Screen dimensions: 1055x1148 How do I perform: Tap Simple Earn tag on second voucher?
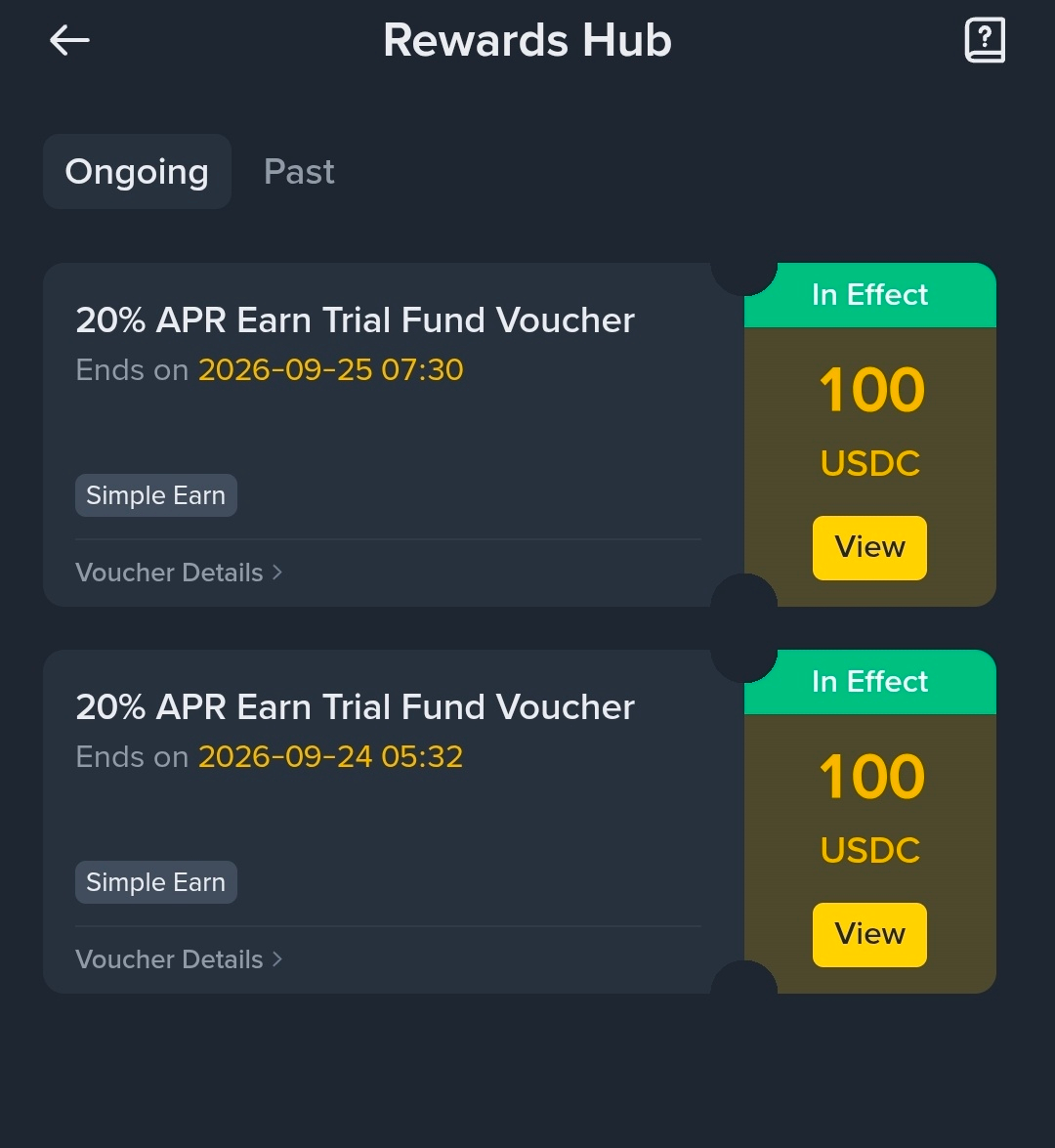click(x=156, y=882)
